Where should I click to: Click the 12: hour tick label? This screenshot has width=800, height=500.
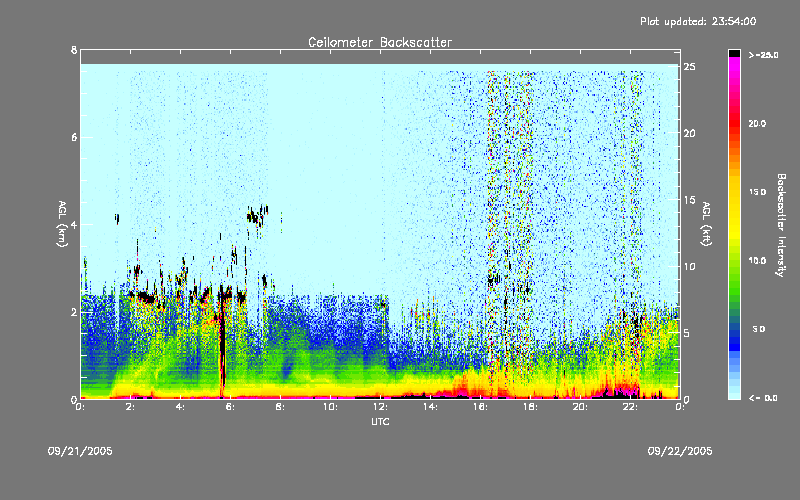(380, 407)
